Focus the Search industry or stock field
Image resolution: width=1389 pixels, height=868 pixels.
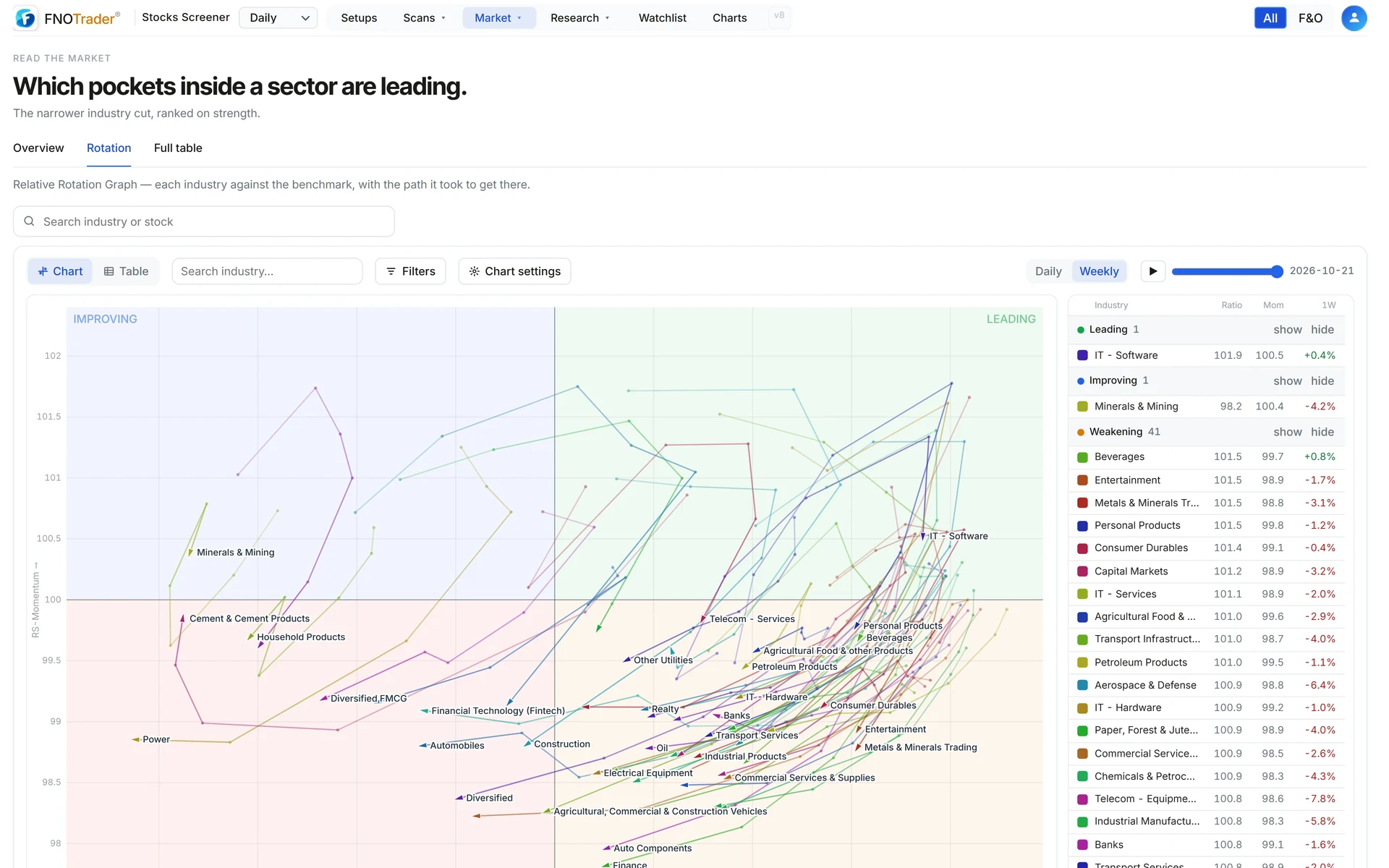(x=204, y=221)
